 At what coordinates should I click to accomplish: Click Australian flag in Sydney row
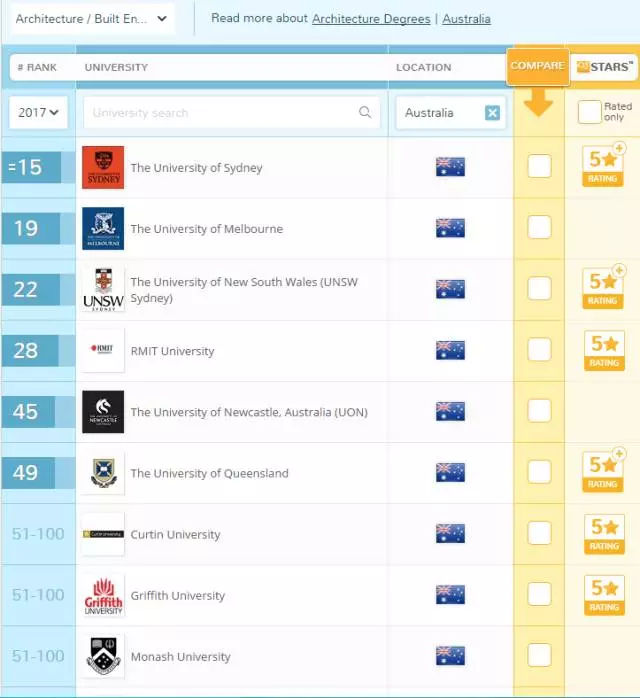click(450, 167)
